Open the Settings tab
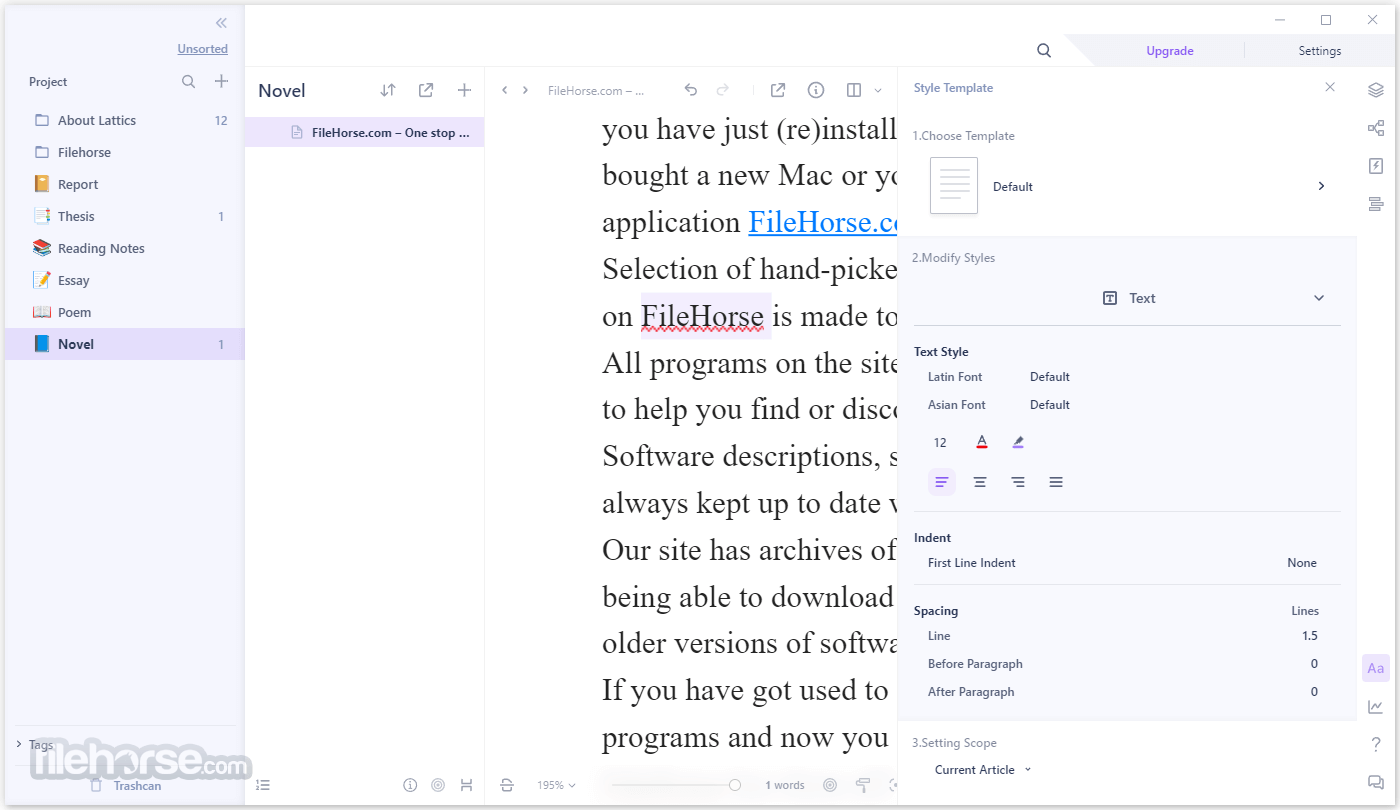The image size is (1400, 810). (1320, 51)
